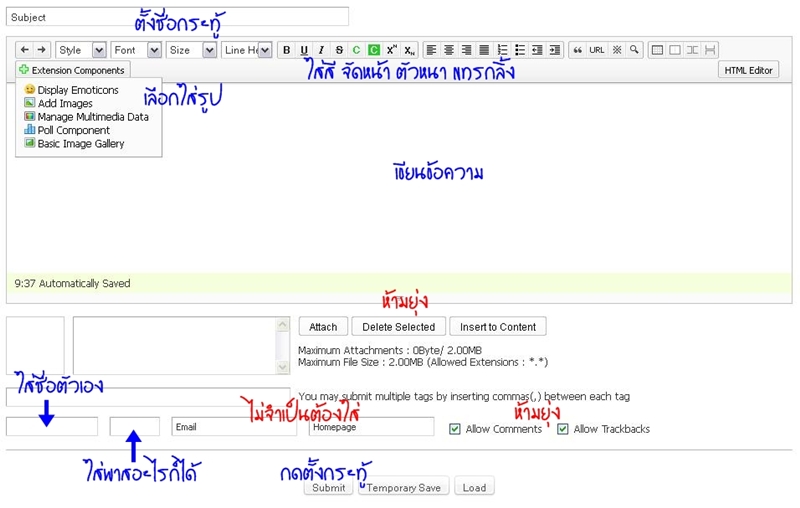Toggle underline formatting

point(304,50)
